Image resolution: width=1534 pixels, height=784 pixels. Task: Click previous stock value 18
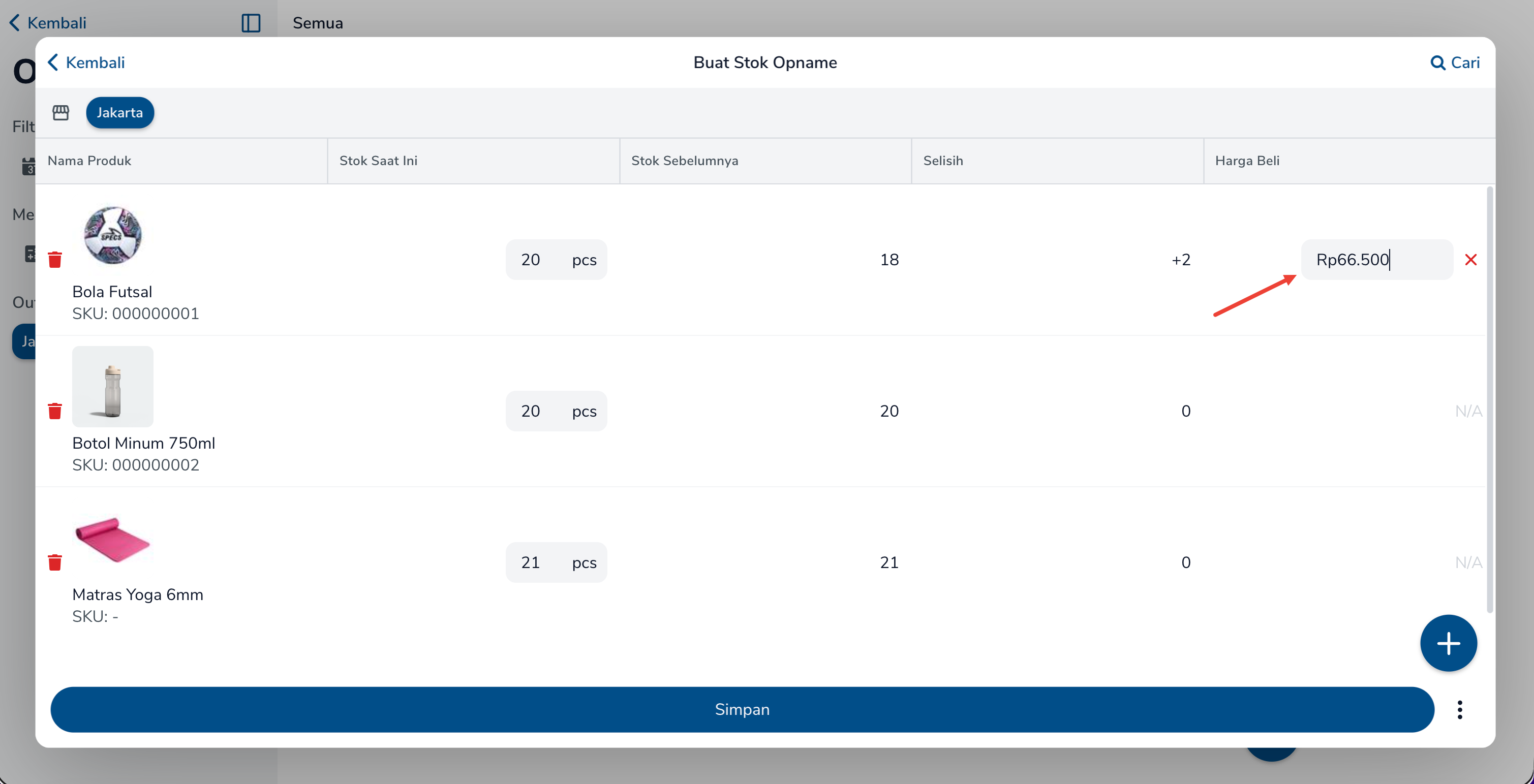[x=889, y=260]
